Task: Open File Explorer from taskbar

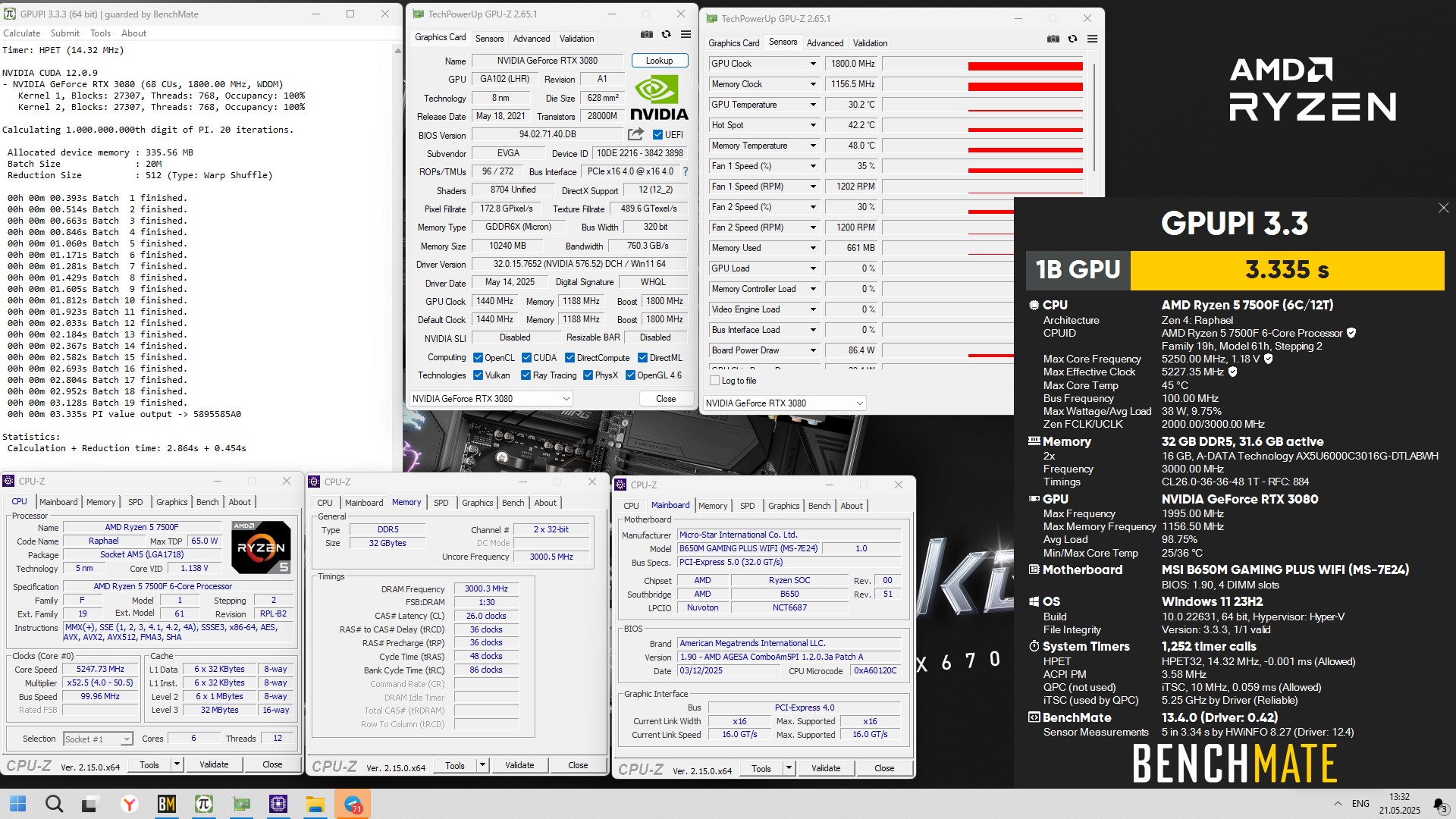Action: point(315,804)
